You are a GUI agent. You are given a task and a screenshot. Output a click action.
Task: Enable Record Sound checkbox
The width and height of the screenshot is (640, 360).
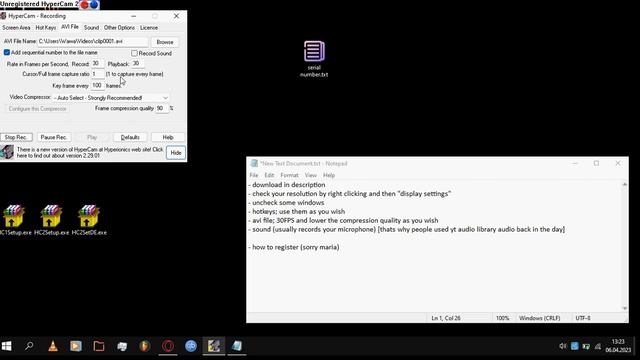point(134,53)
